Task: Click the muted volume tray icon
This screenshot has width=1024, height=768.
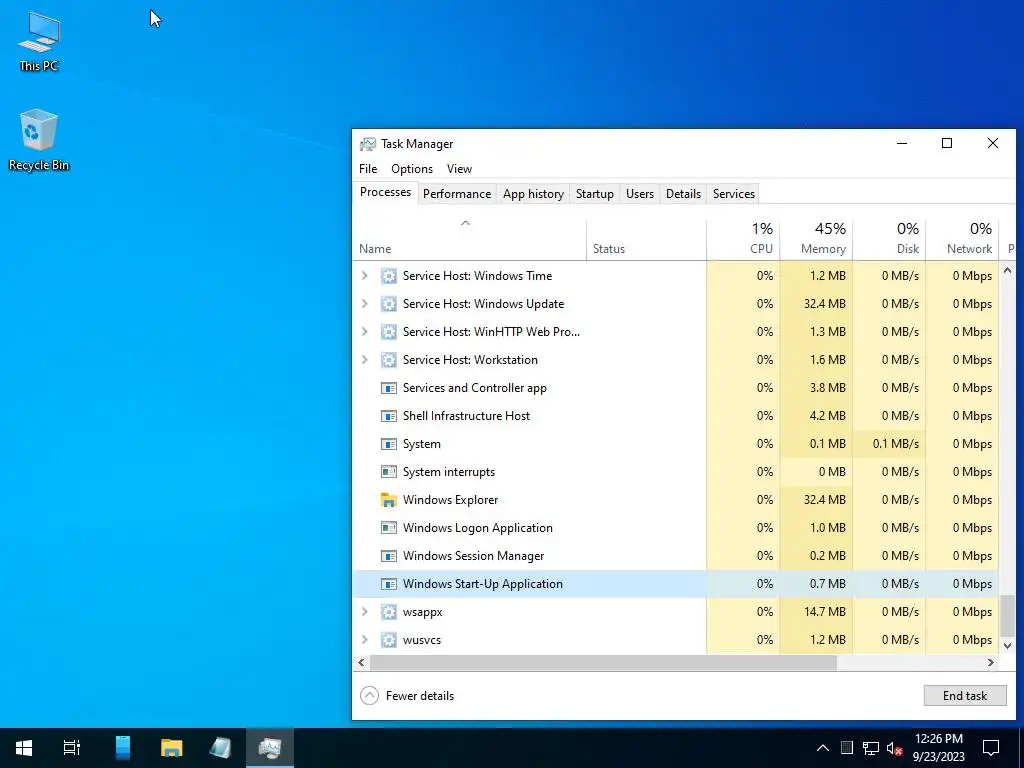Action: click(x=895, y=748)
